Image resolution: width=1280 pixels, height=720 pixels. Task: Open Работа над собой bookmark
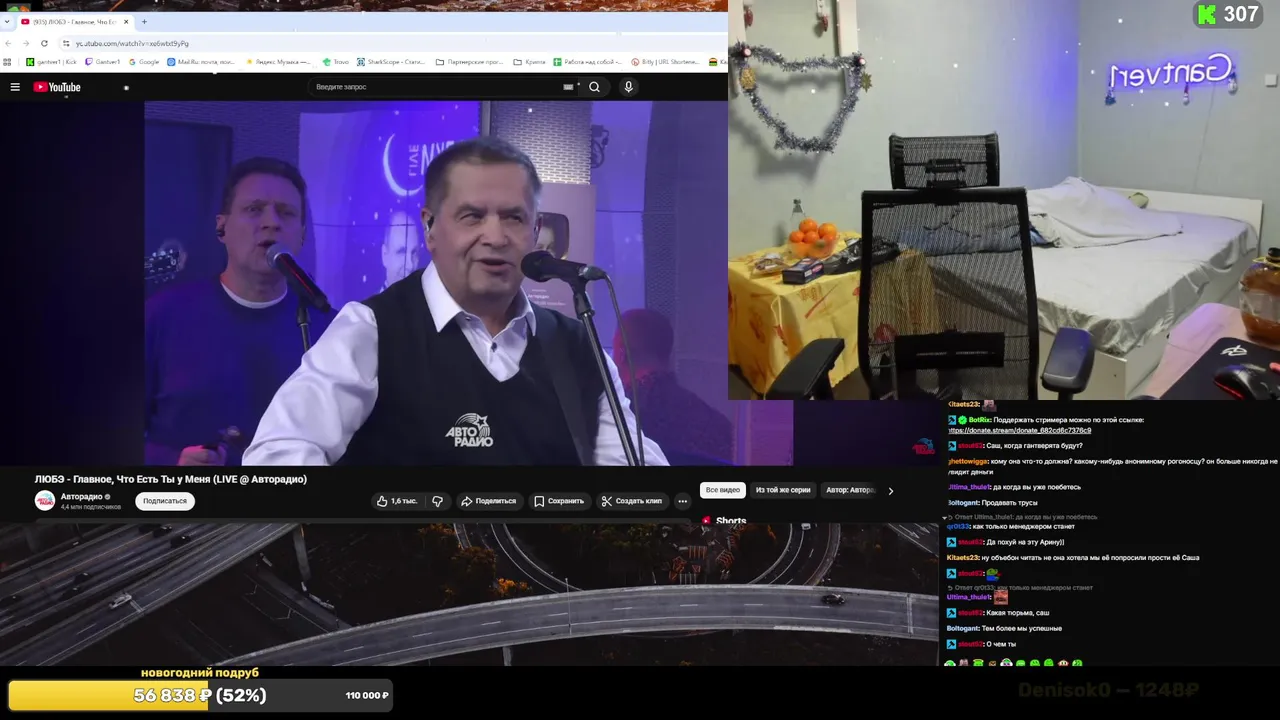click(587, 62)
